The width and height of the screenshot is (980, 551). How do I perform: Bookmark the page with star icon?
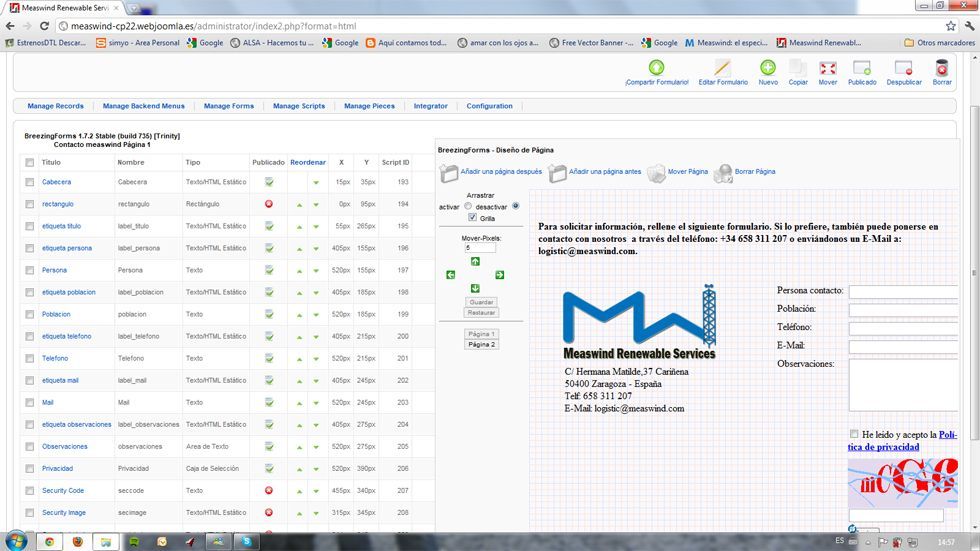click(x=951, y=26)
